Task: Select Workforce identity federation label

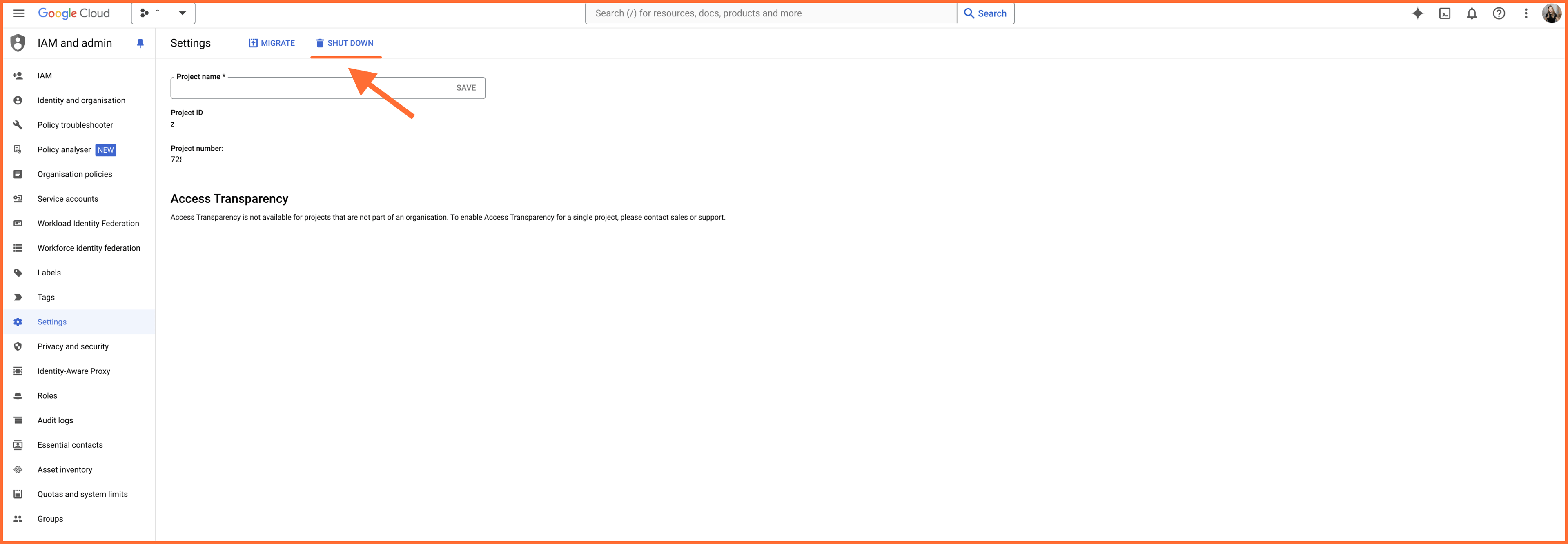Action: pos(89,248)
